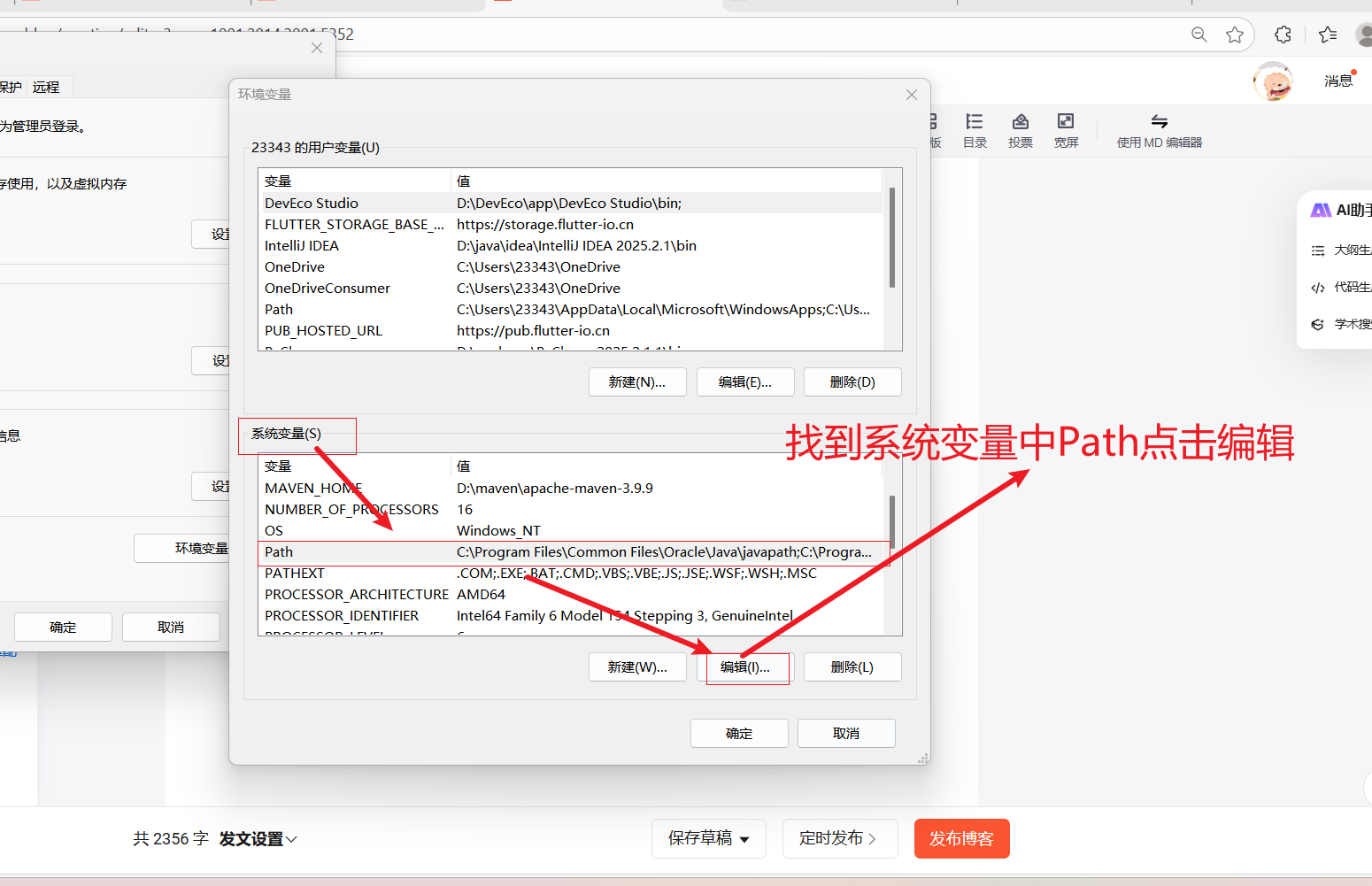Screen dimensions: 1372x886
Task: Switch to 使用 MD 编辑器
Action: [1159, 130]
